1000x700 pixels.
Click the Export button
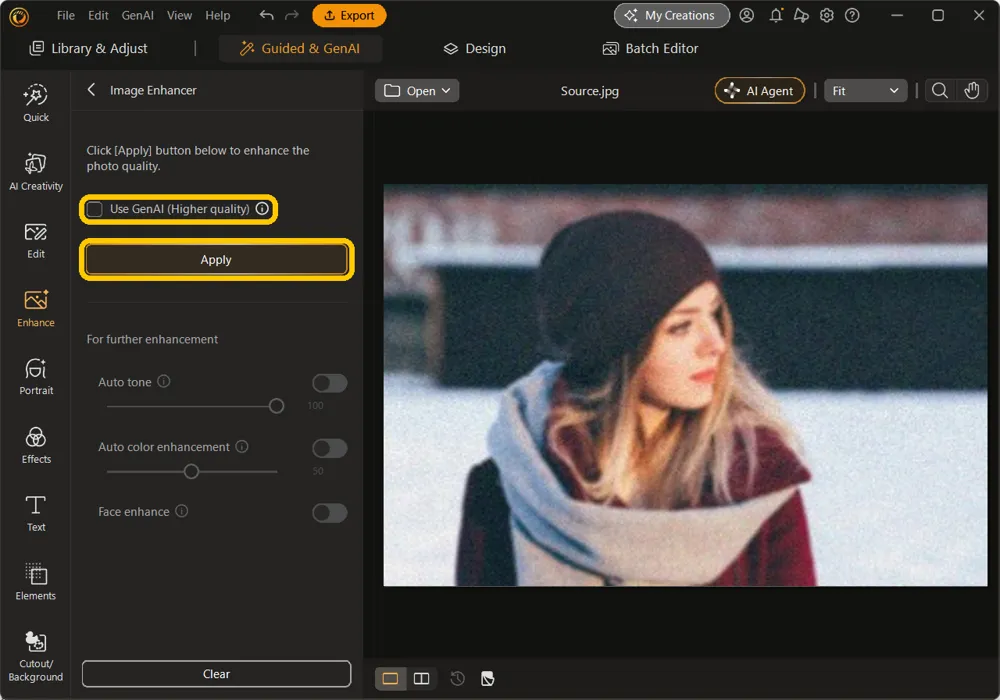pos(349,15)
